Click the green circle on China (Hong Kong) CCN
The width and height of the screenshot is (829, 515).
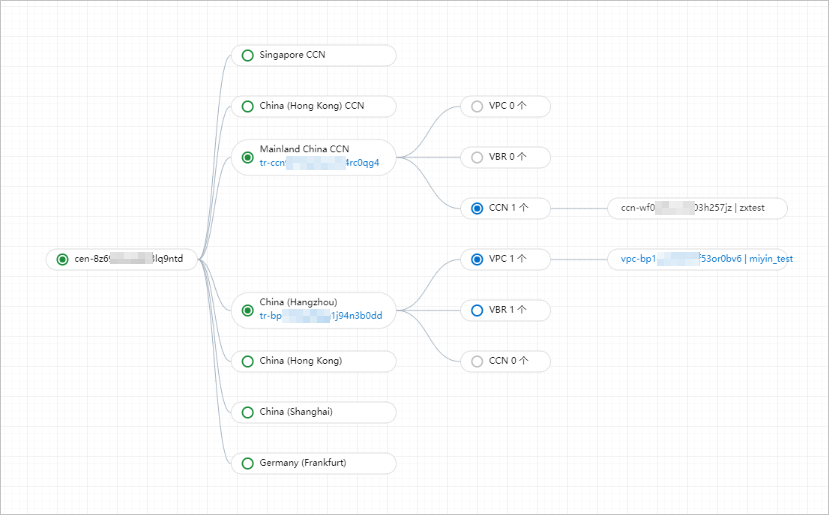pyautogui.click(x=247, y=106)
